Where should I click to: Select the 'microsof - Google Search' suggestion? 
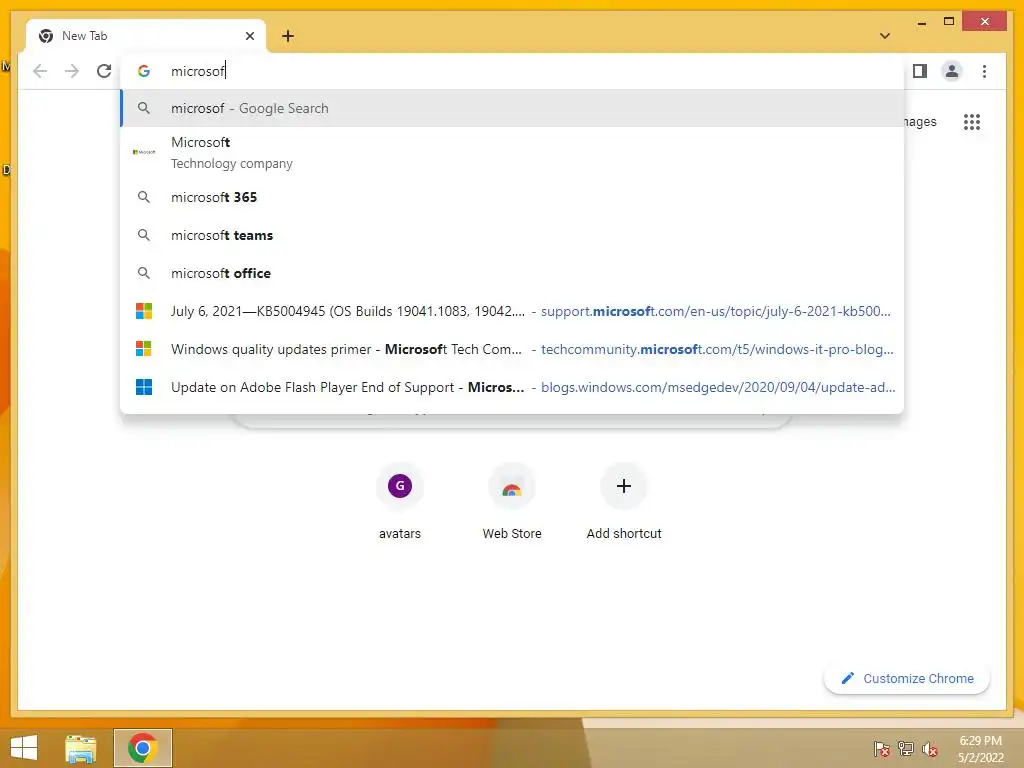[513, 108]
